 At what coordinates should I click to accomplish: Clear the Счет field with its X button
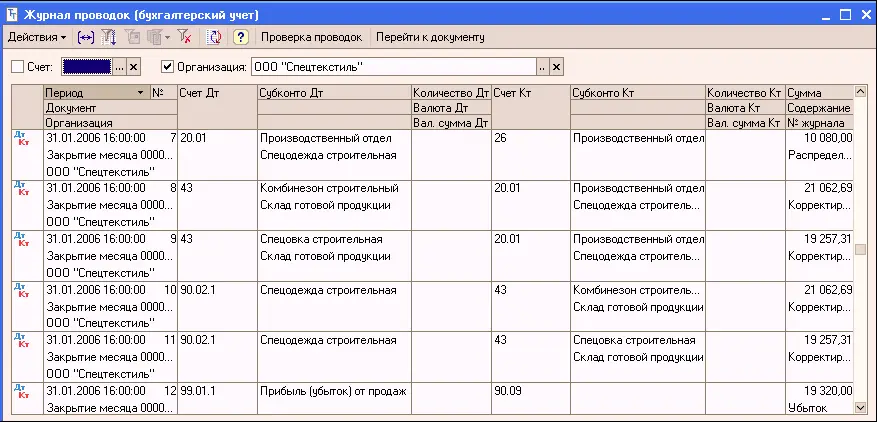click(133, 67)
